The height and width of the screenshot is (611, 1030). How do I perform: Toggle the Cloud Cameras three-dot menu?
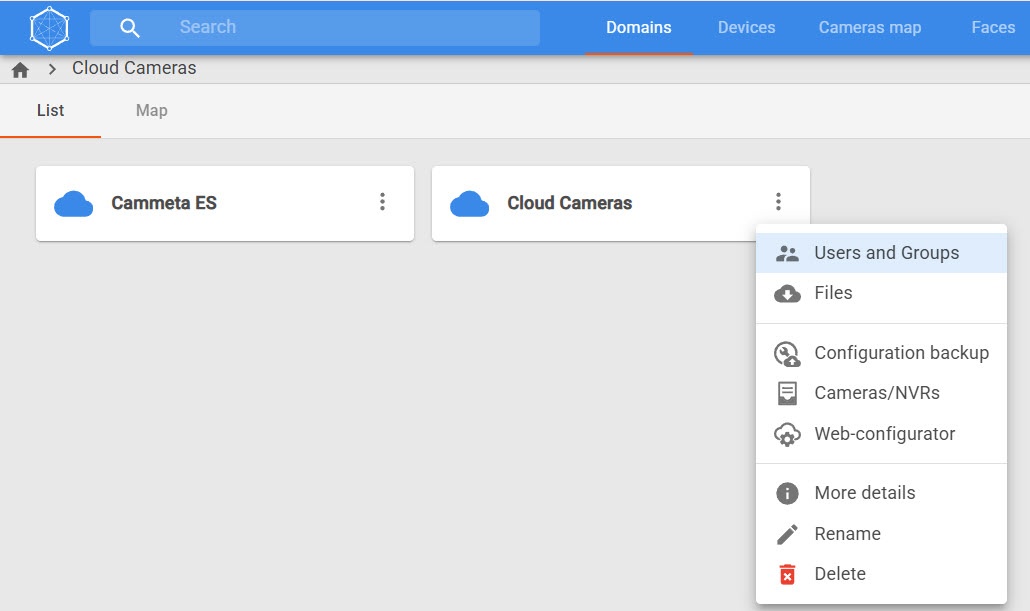778,203
